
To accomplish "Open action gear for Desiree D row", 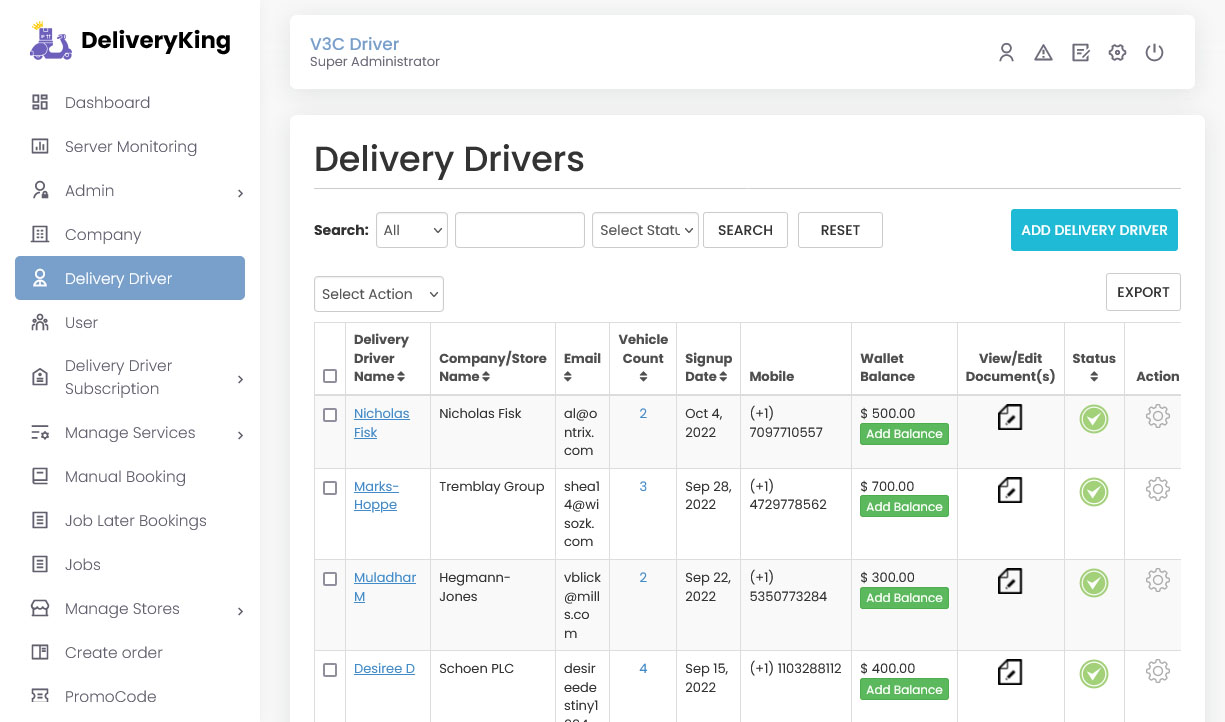I will click(1158, 671).
